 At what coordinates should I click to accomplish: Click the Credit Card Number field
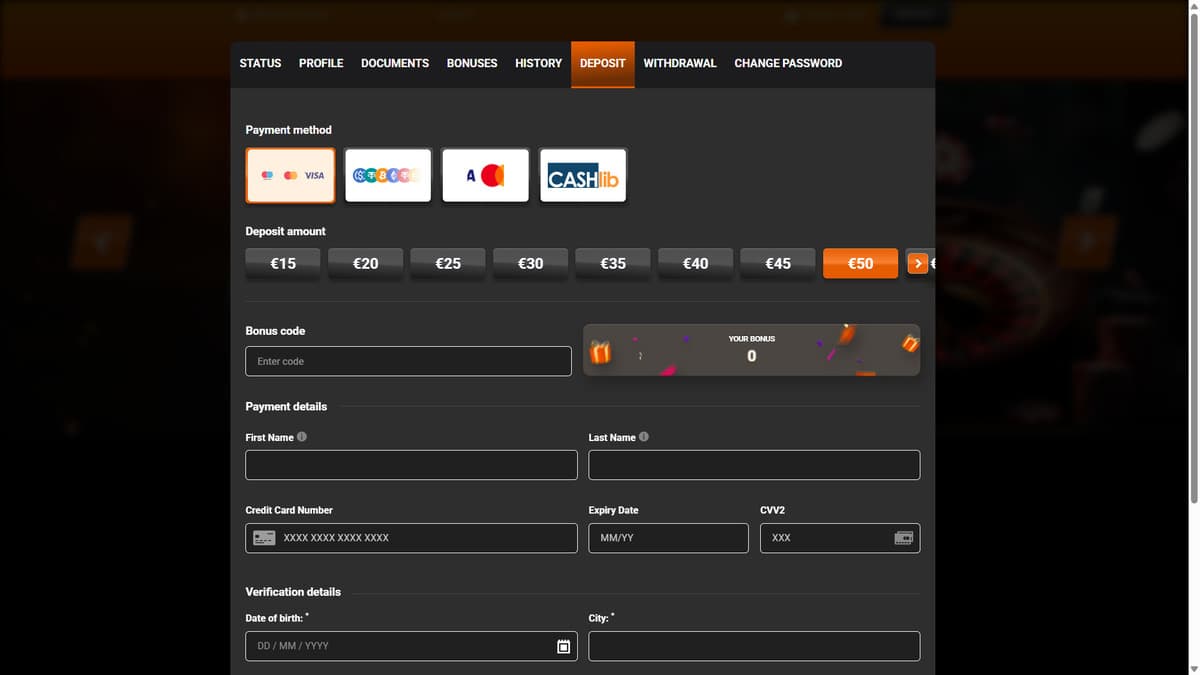click(411, 538)
